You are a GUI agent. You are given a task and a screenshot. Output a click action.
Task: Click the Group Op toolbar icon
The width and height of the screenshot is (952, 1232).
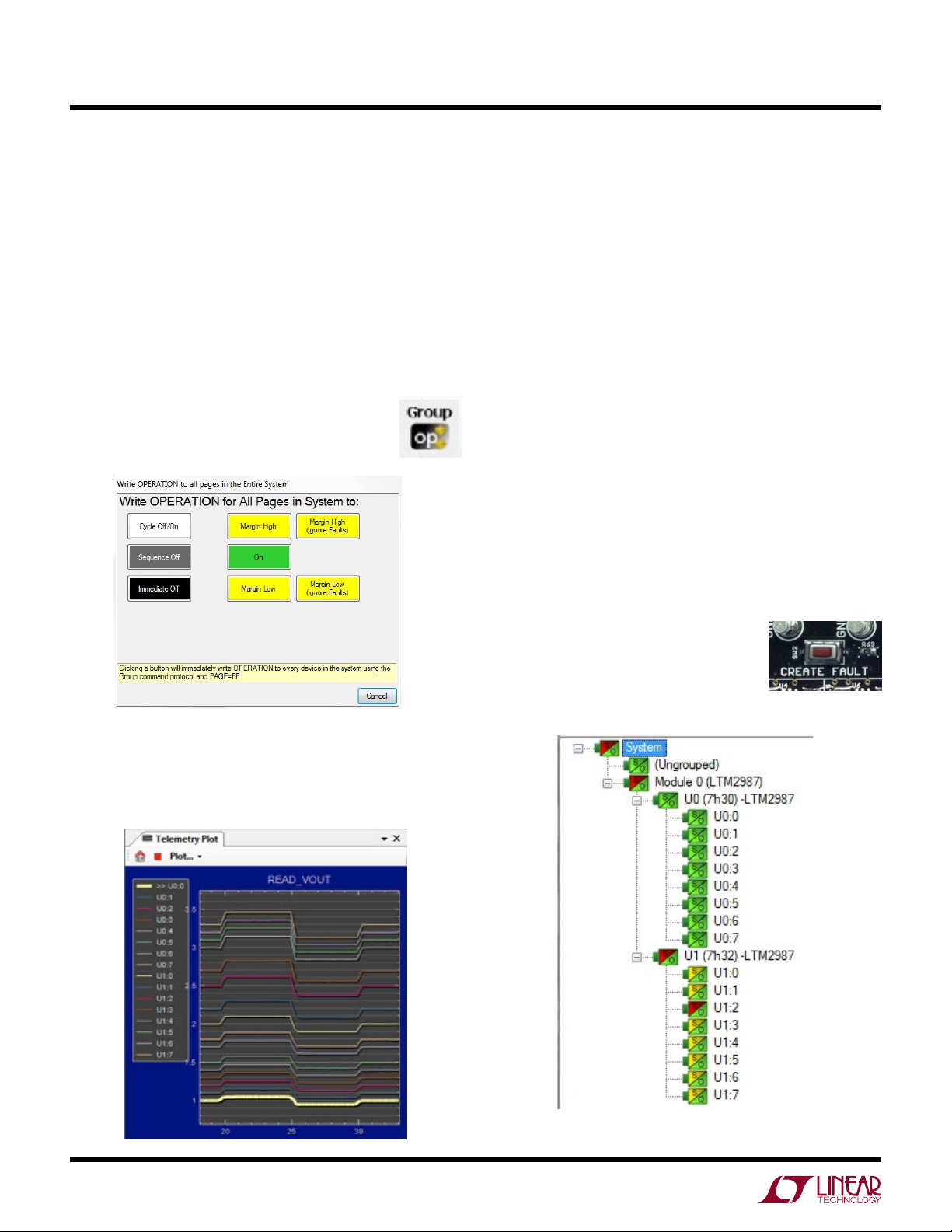click(x=431, y=428)
